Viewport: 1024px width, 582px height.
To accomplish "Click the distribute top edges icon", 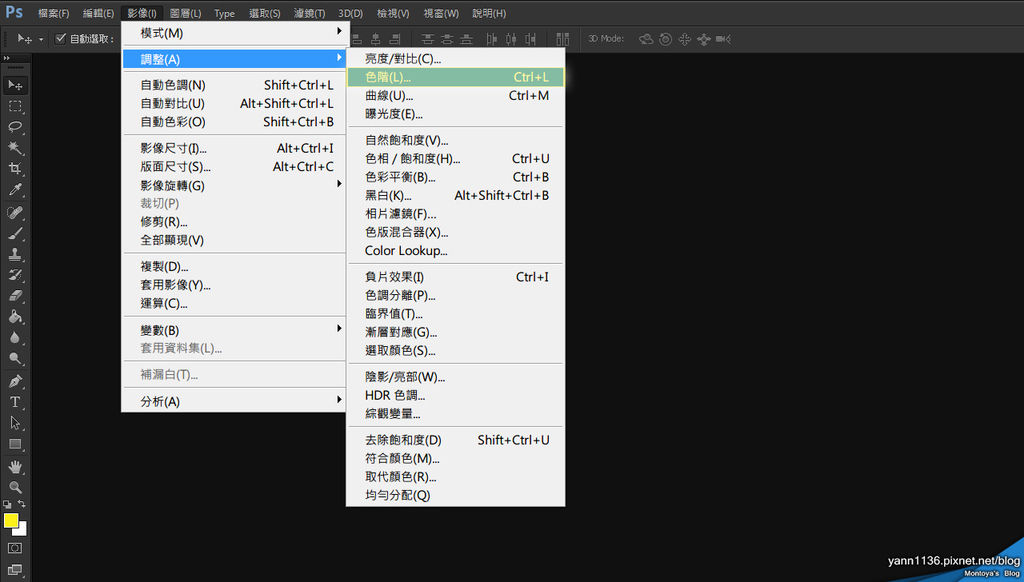I will (x=428, y=39).
